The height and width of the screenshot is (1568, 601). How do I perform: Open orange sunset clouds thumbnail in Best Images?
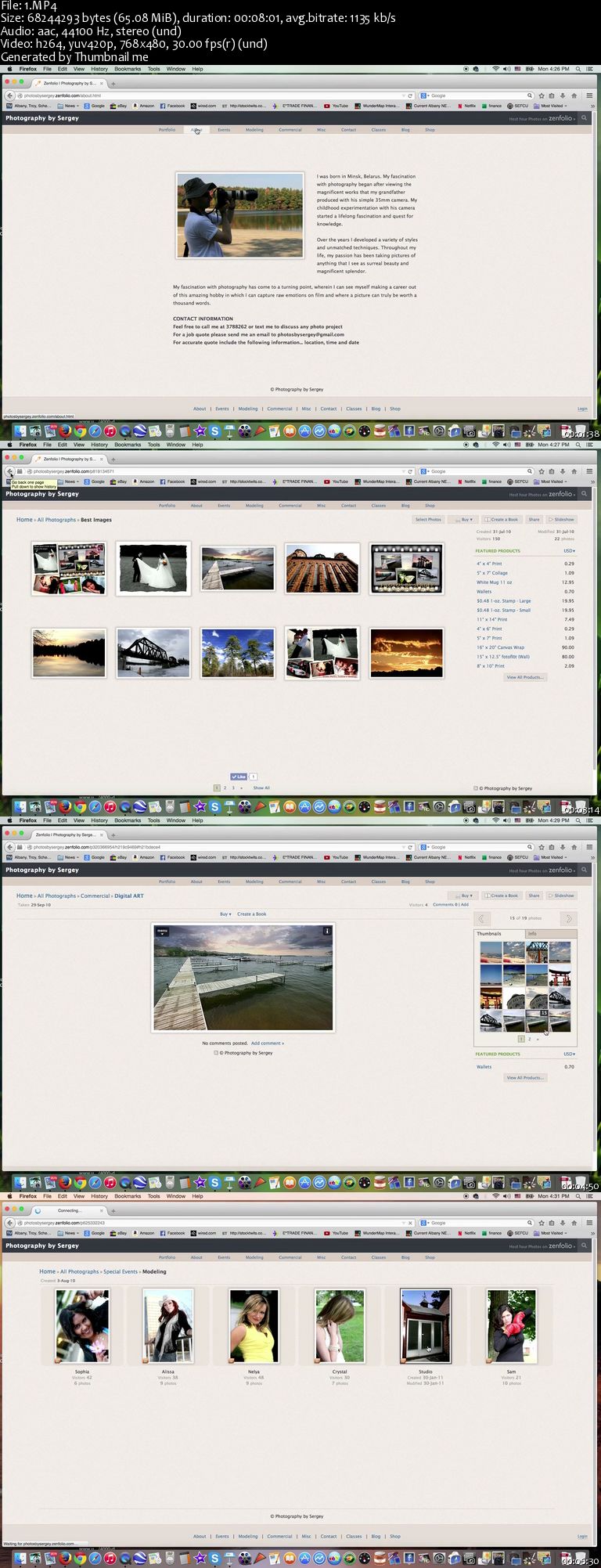coord(406,653)
